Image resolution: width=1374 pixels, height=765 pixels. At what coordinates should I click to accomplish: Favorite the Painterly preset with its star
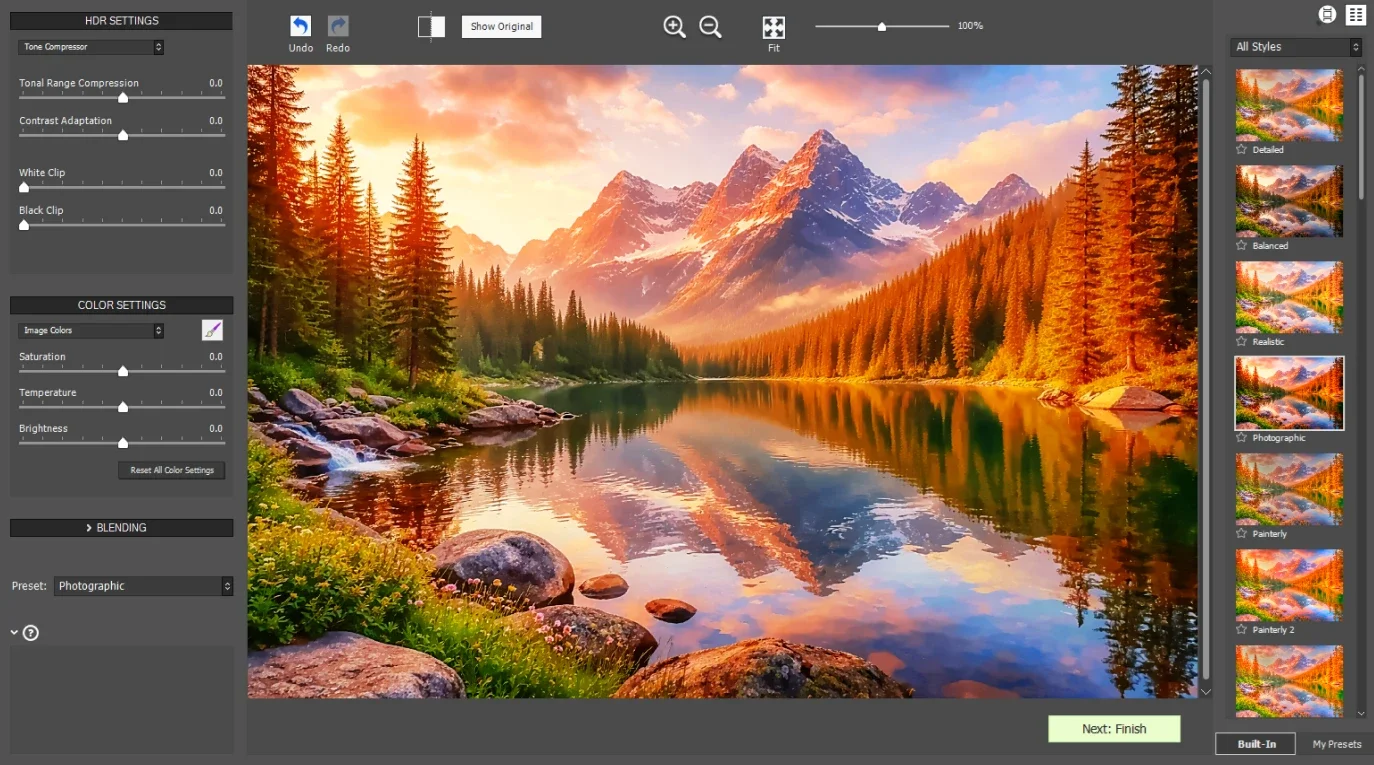click(1242, 533)
